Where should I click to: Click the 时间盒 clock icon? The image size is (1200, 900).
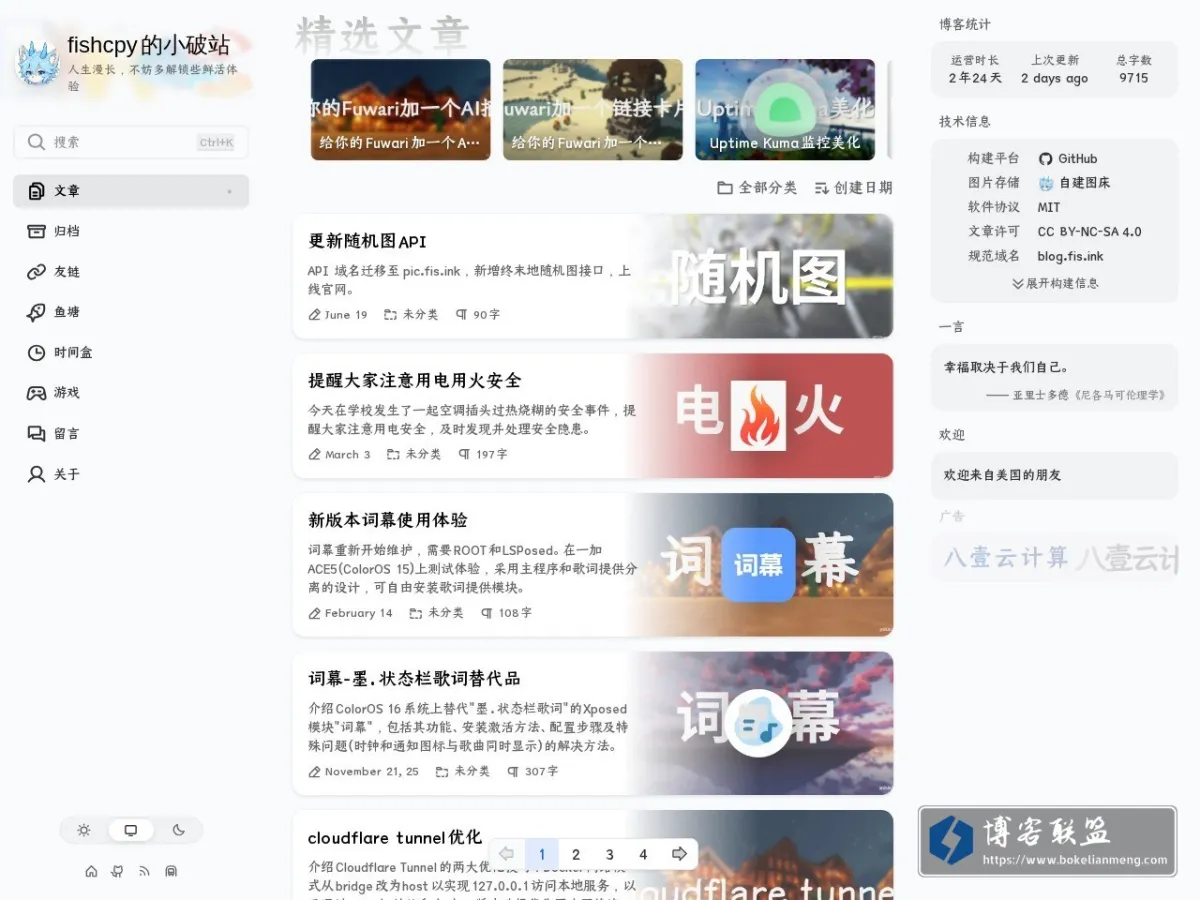[36, 353]
